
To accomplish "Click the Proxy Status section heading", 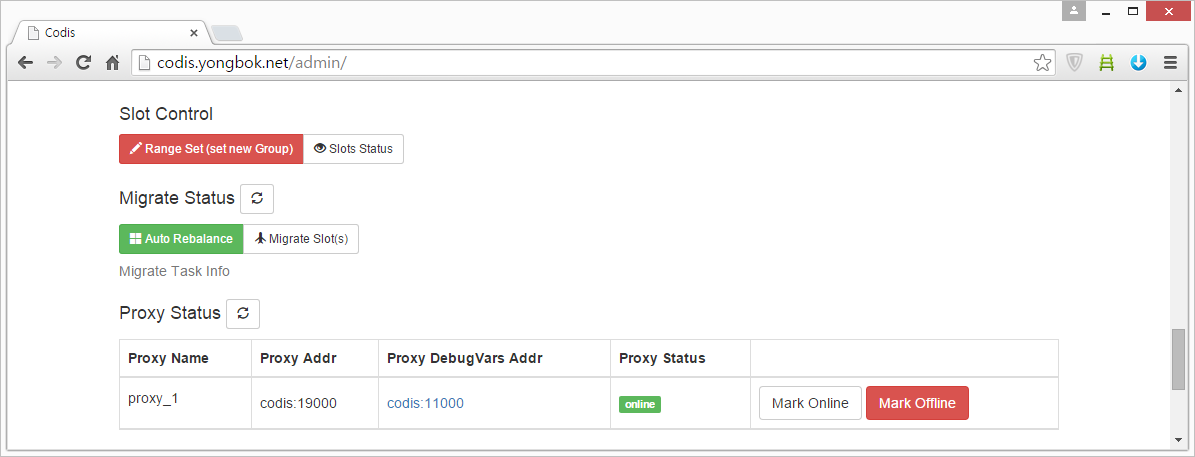I will [x=170, y=313].
